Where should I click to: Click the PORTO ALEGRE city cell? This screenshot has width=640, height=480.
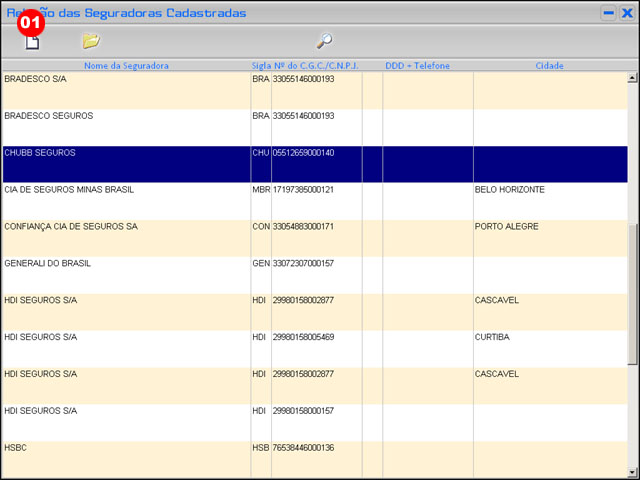click(509, 227)
